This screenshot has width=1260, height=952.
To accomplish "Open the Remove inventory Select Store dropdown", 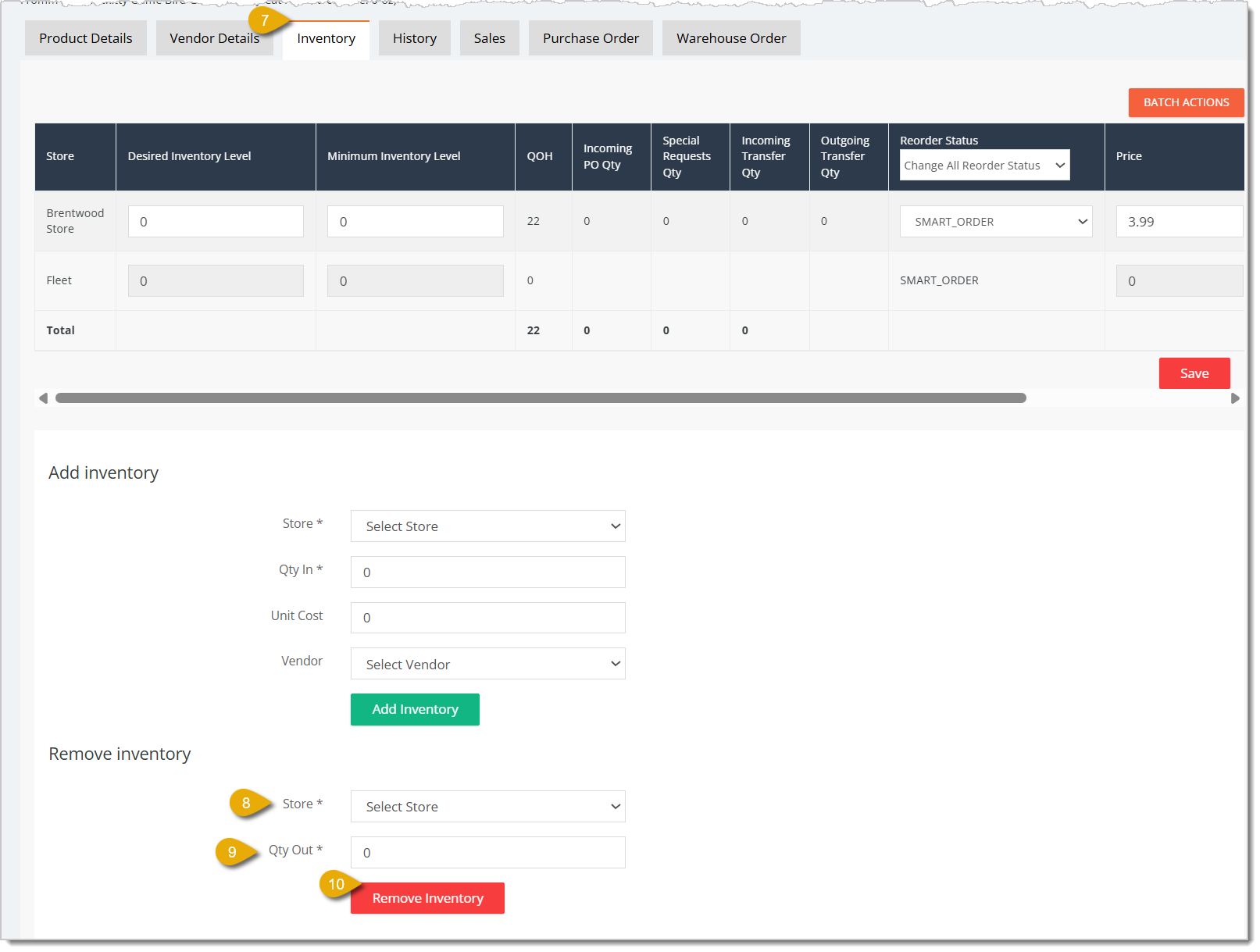I will click(x=487, y=807).
